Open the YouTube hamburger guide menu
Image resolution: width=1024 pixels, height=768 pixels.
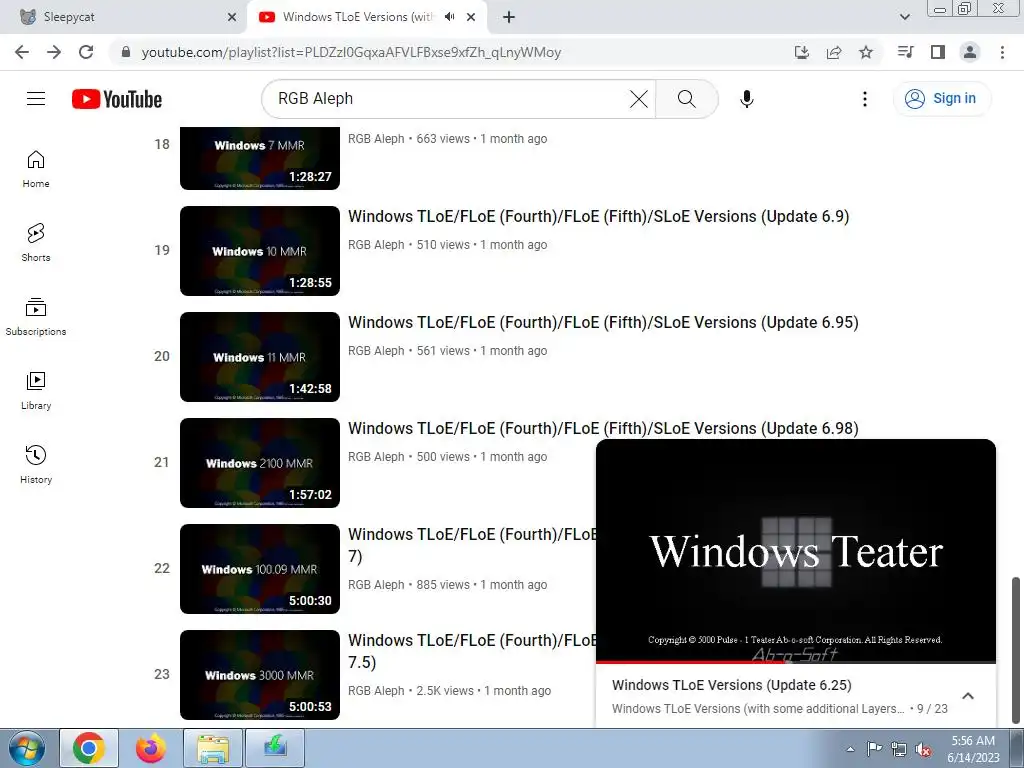pyautogui.click(x=36, y=99)
